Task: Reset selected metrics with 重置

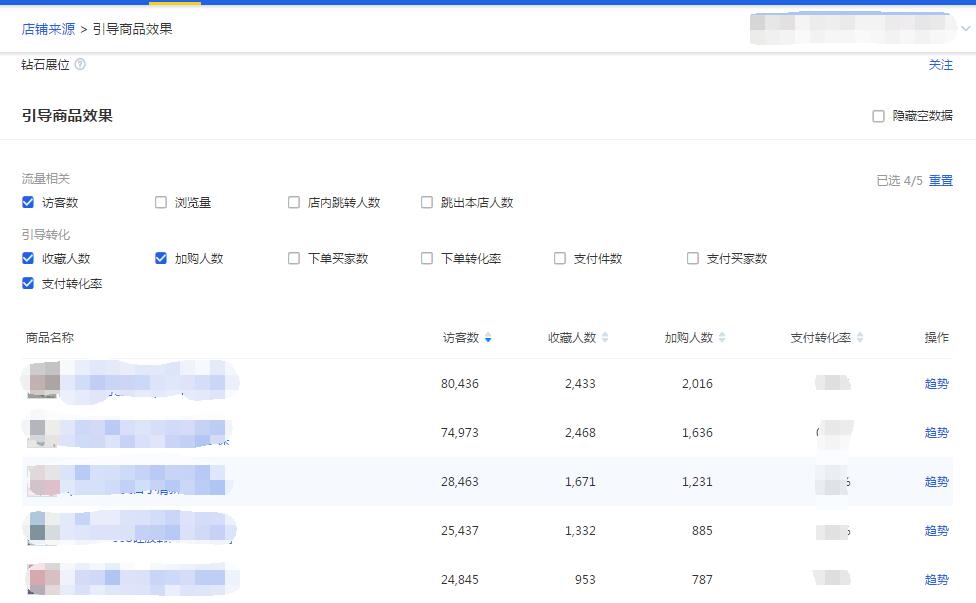Action: point(940,180)
